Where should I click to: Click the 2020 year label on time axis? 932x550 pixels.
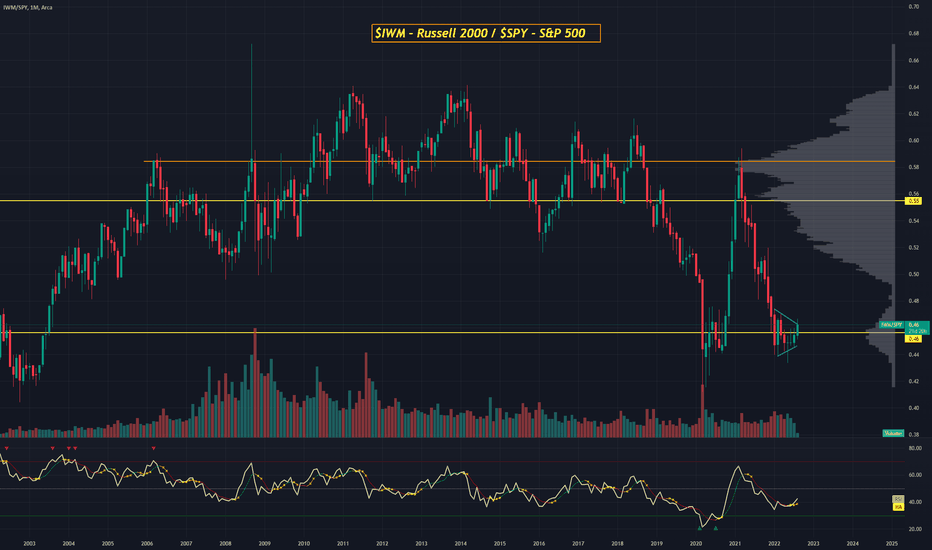click(x=696, y=543)
